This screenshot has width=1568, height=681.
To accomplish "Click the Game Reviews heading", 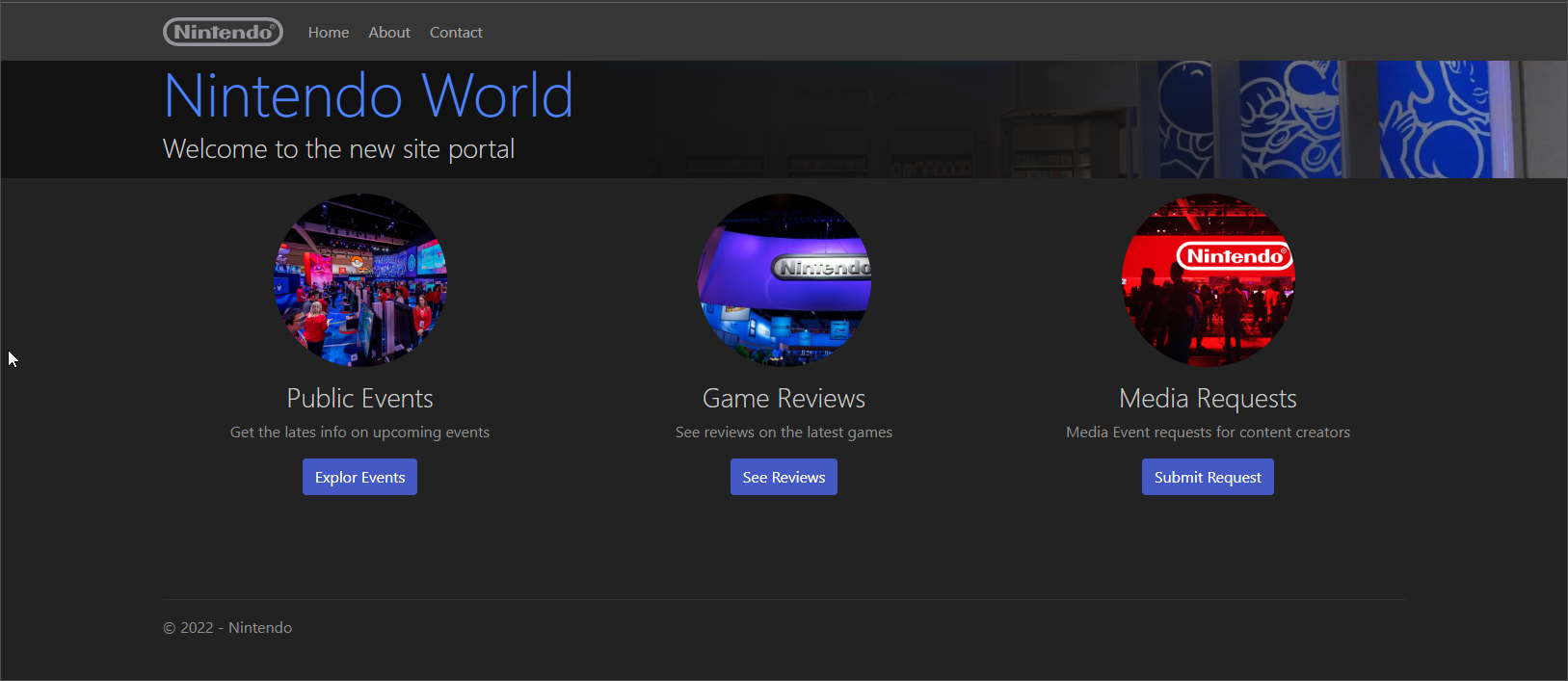I will click(x=784, y=398).
